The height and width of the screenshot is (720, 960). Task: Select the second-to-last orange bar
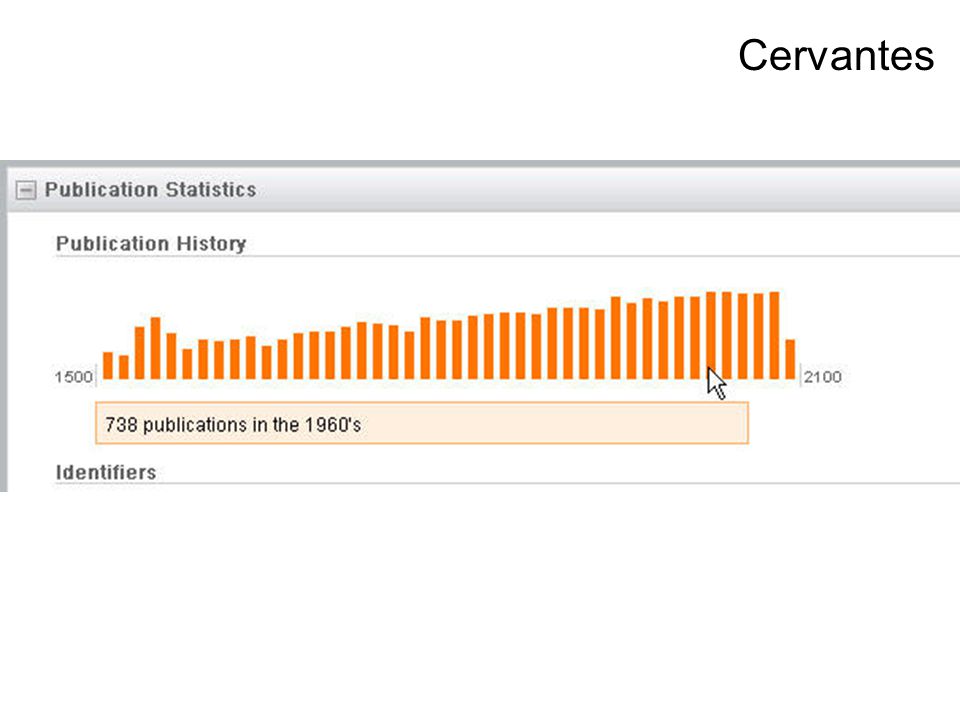point(774,336)
